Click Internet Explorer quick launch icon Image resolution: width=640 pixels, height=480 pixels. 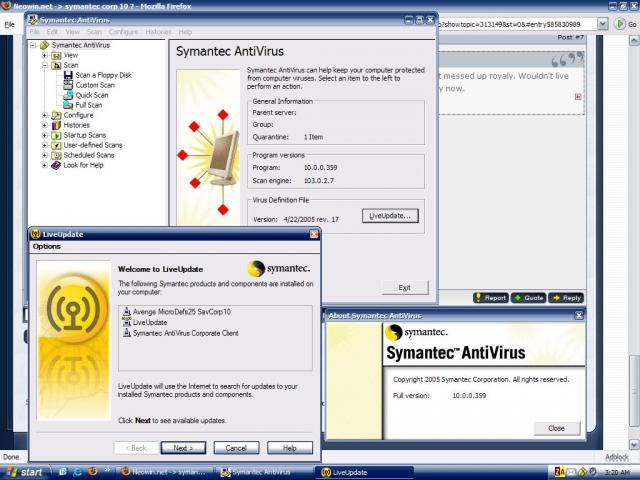pyautogui.click(x=78, y=471)
